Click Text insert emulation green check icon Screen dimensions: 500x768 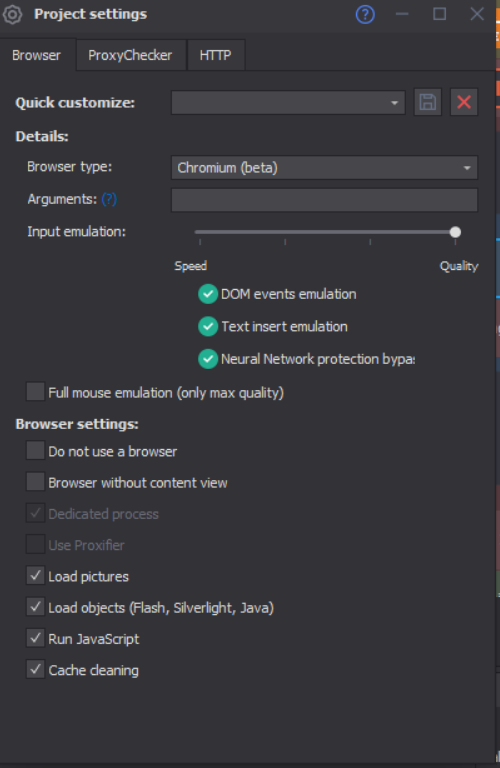[x=208, y=327]
